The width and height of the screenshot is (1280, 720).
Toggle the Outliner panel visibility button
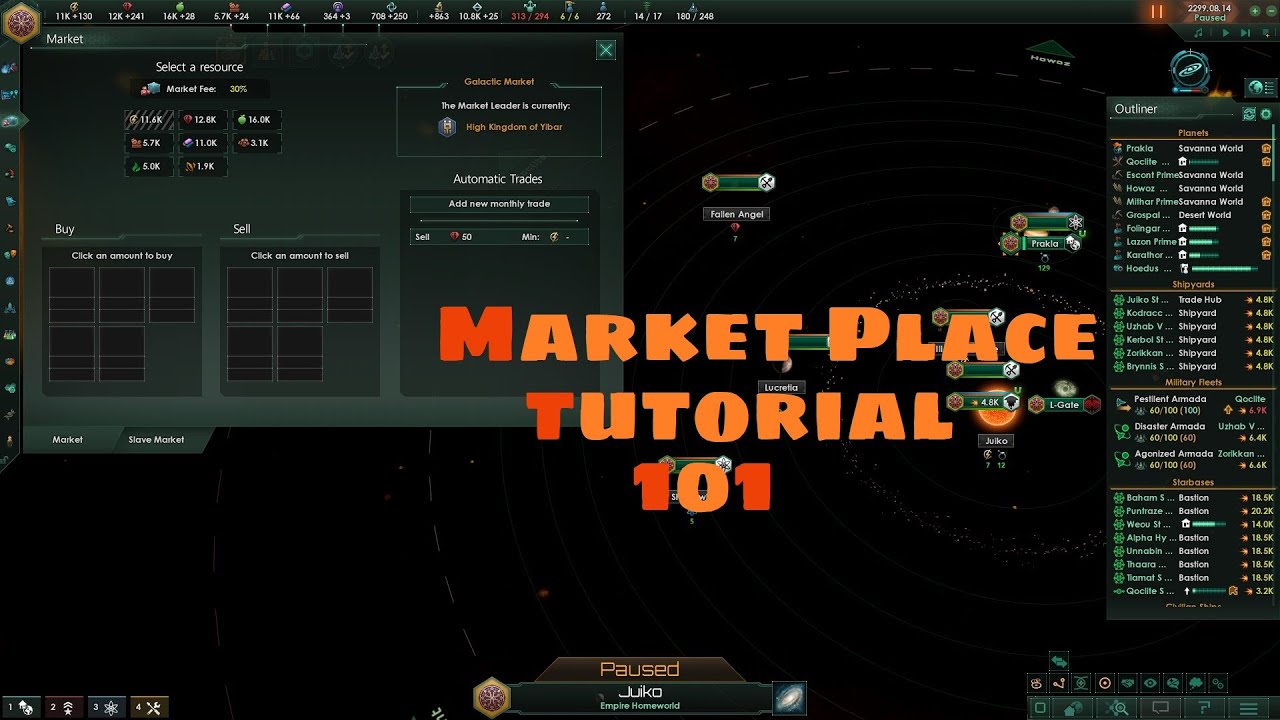tap(1260, 87)
